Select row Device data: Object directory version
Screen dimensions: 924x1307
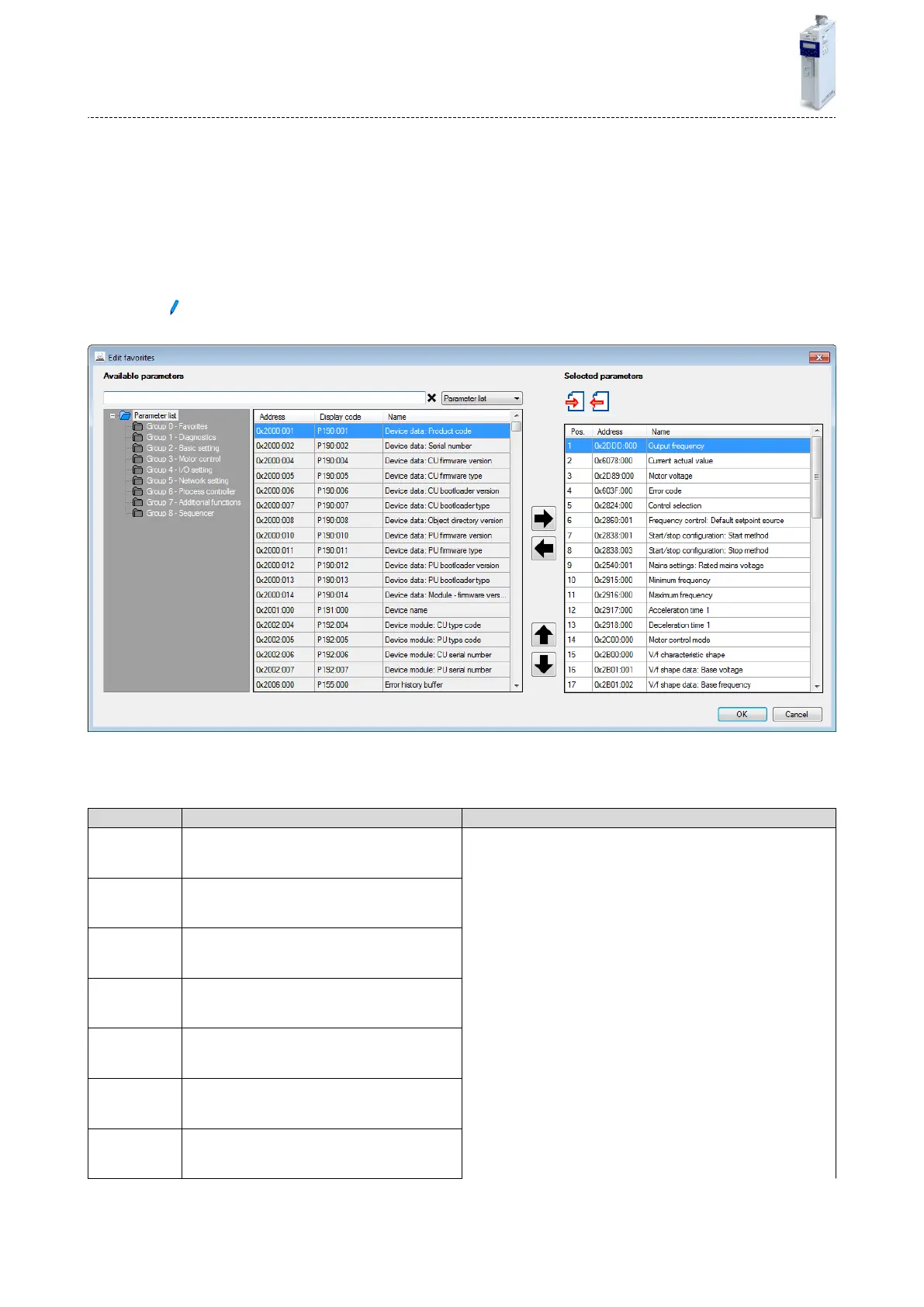(382, 520)
